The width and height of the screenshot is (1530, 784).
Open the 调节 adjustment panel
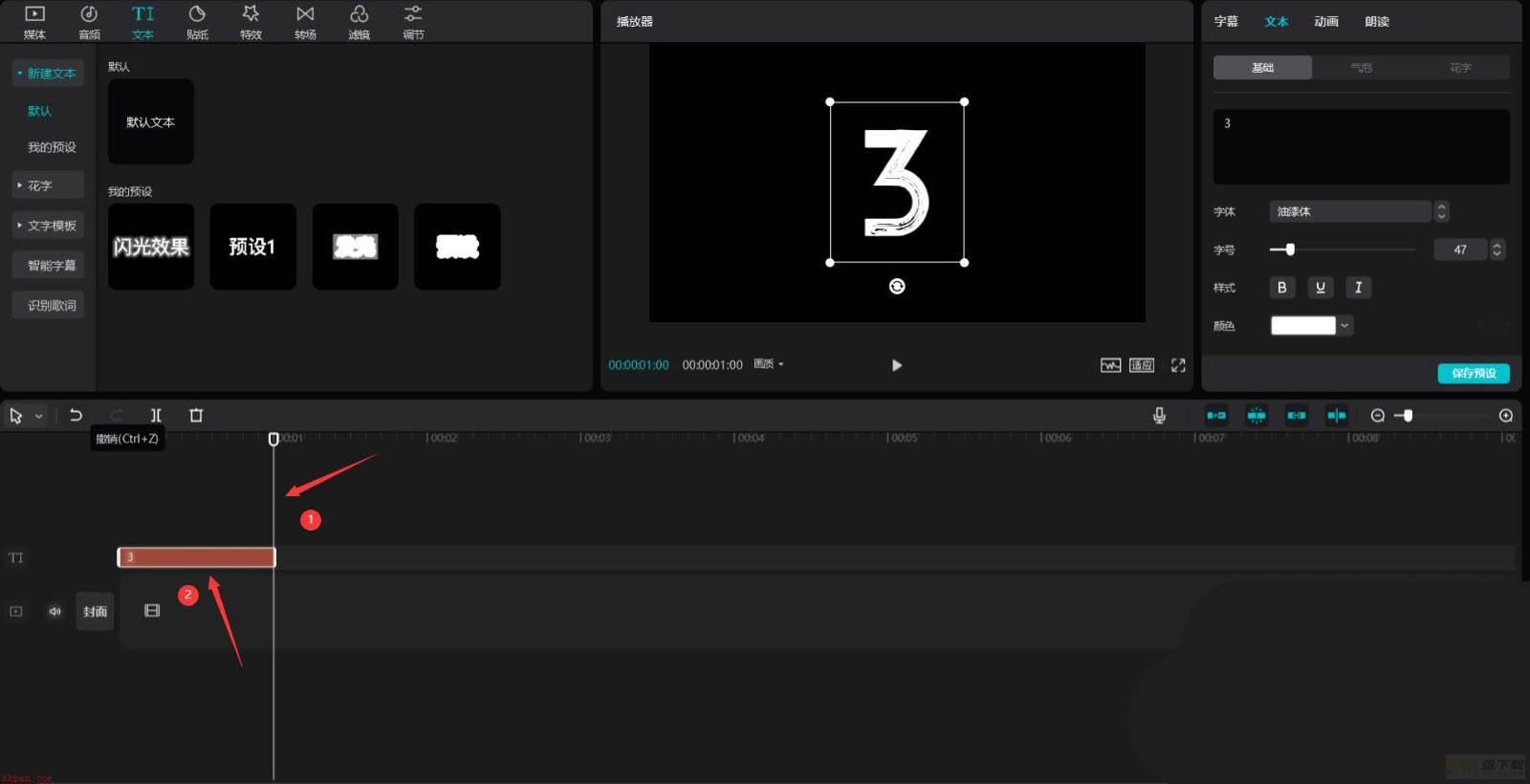click(x=413, y=21)
